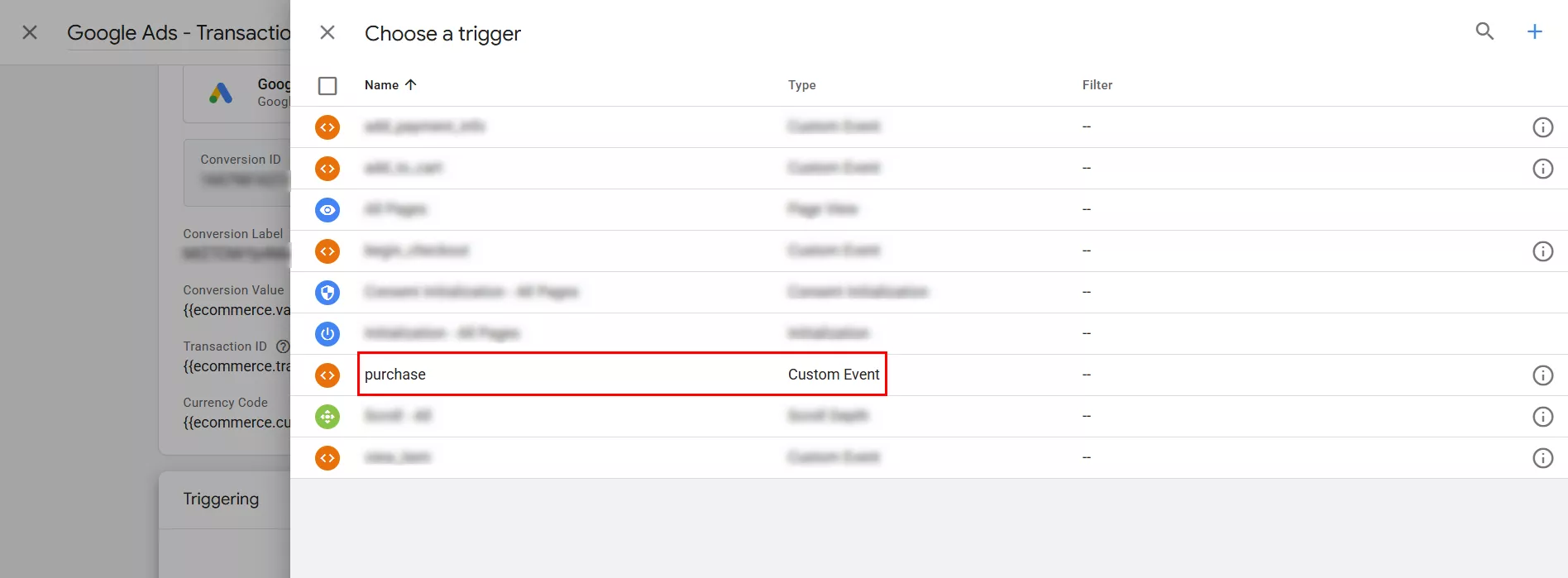Image resolution: width=1568 pixels, height=578 pixels.
Task: Create a new trigger with the plus icon
Action: (x=1534, y=31)
